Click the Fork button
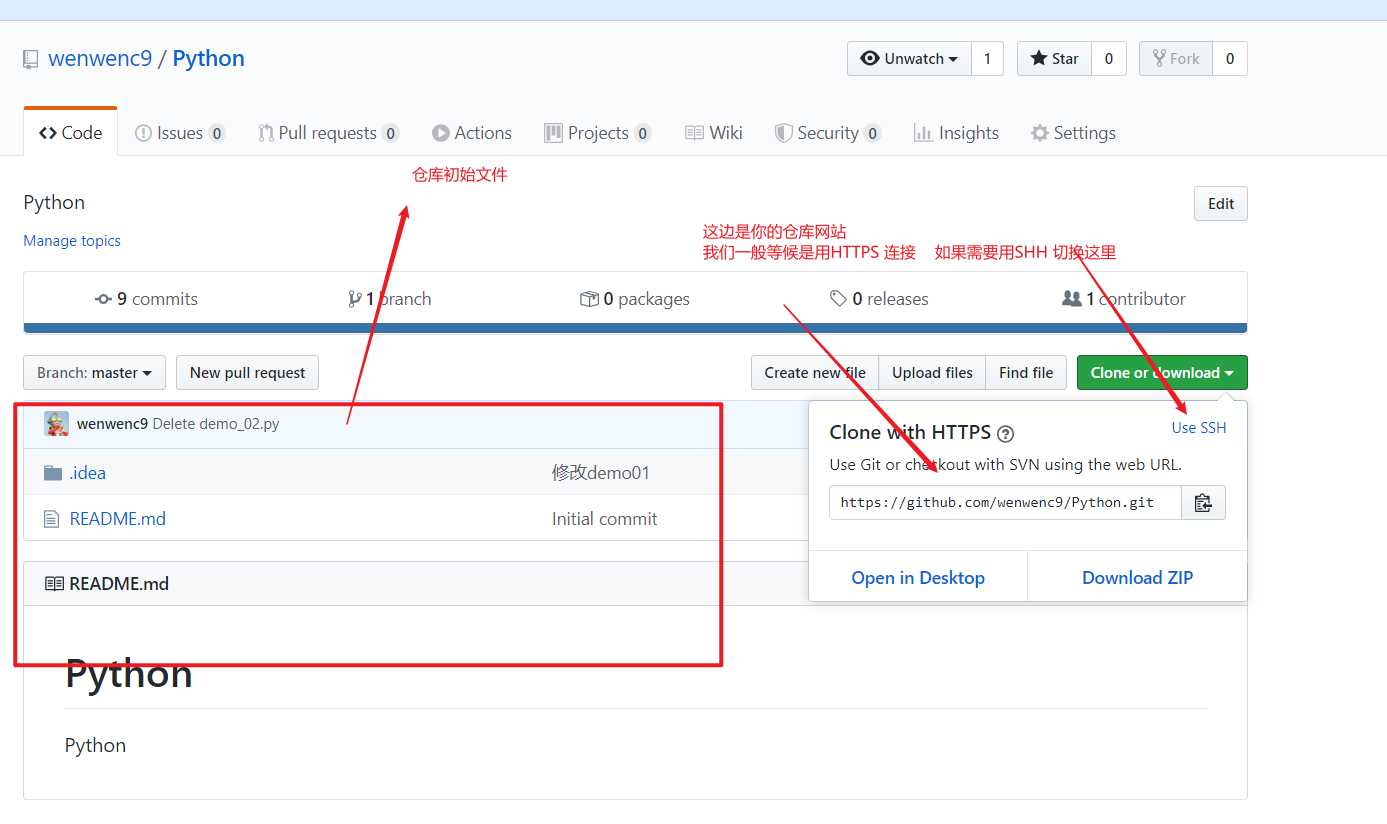 1176,59
